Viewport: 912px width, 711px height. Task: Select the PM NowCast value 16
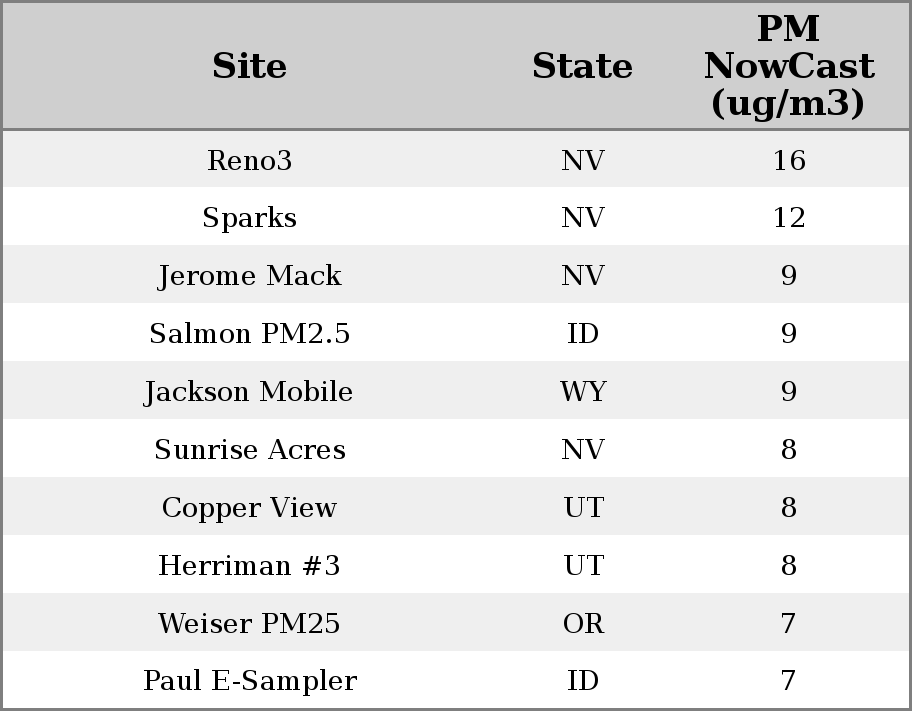(788, 161)
